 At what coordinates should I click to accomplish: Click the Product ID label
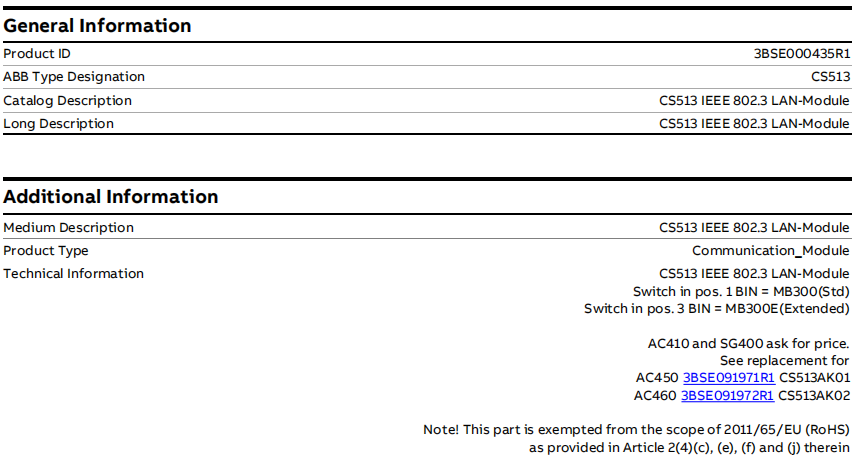(x=37, y=54)
